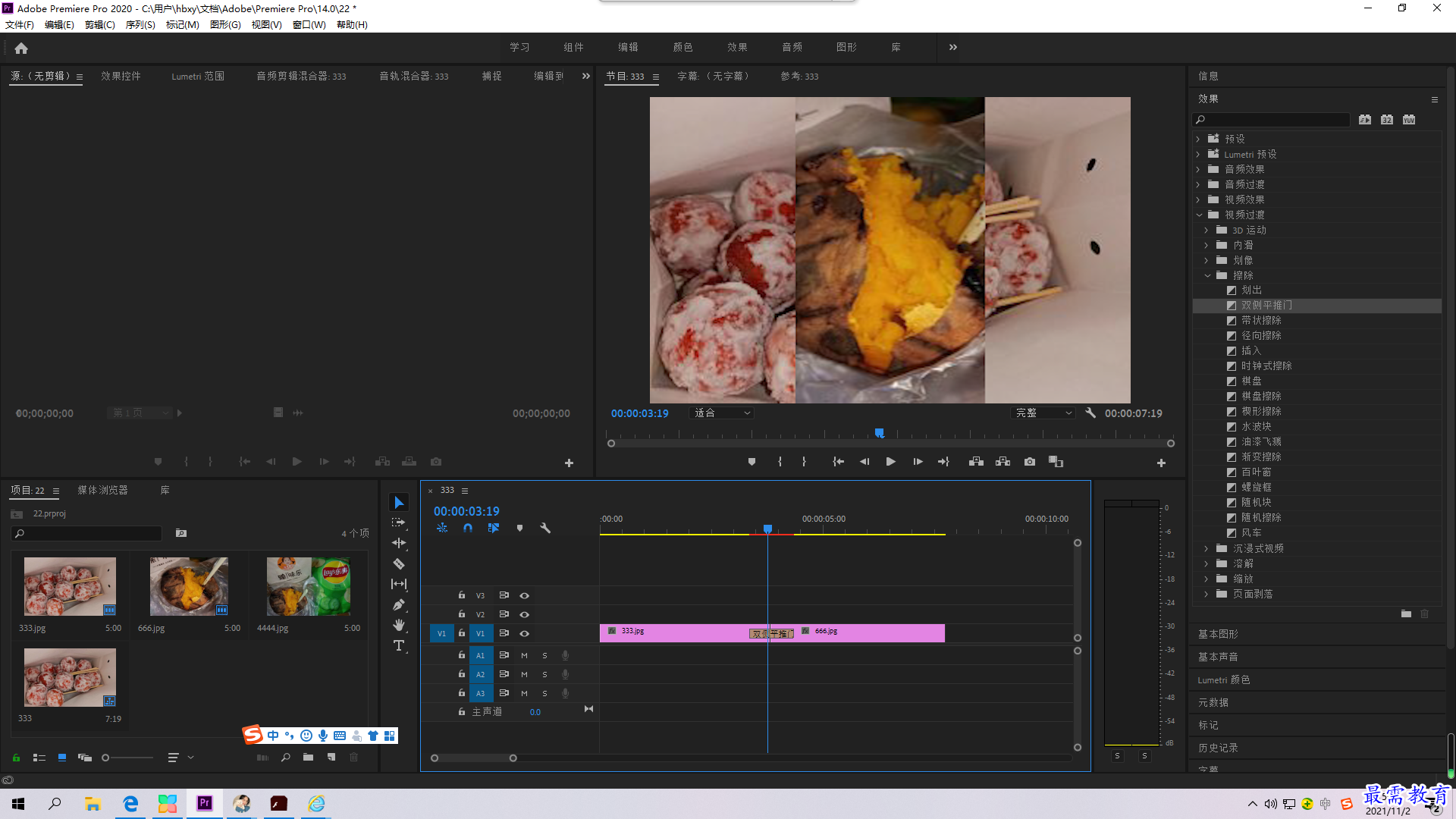The height and width of the screenshot is (819, 1456).
Task: Expand the 音频效果 folder
Action: click(x=1198, y=170)
